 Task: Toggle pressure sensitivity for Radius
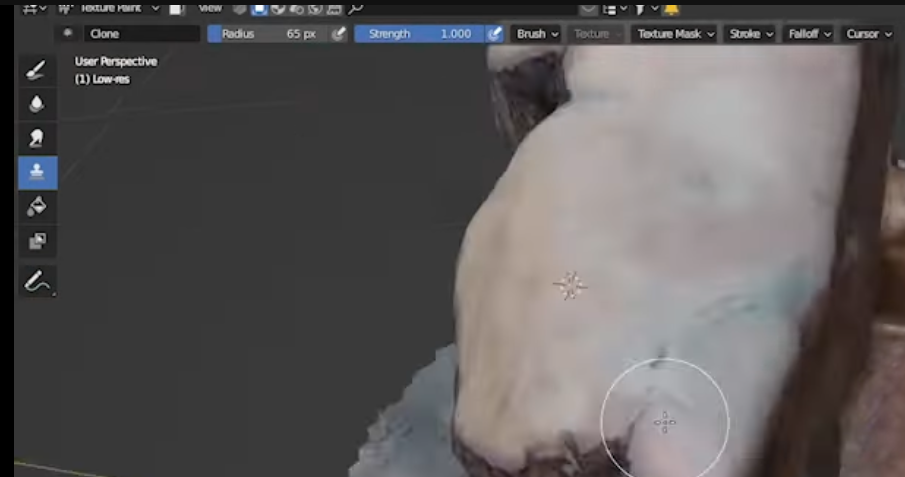(339, 34)
